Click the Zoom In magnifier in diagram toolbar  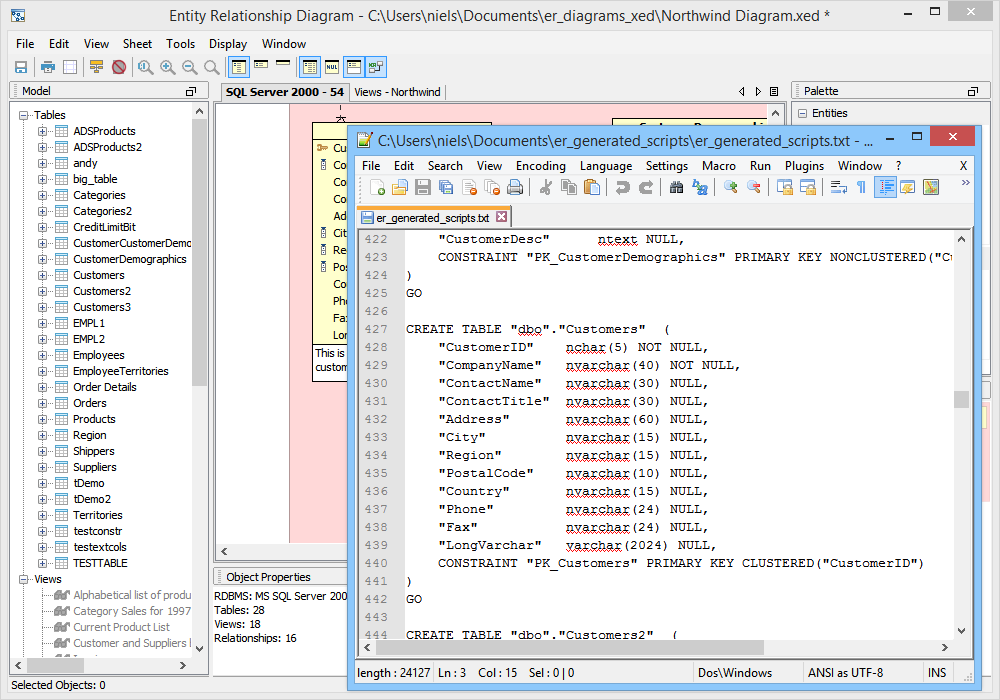(x=167, y=67)
